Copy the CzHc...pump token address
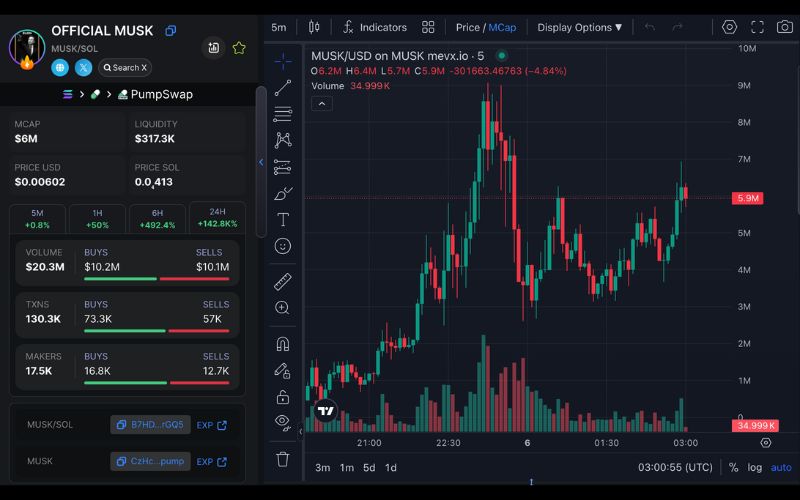 pos(151,461)
